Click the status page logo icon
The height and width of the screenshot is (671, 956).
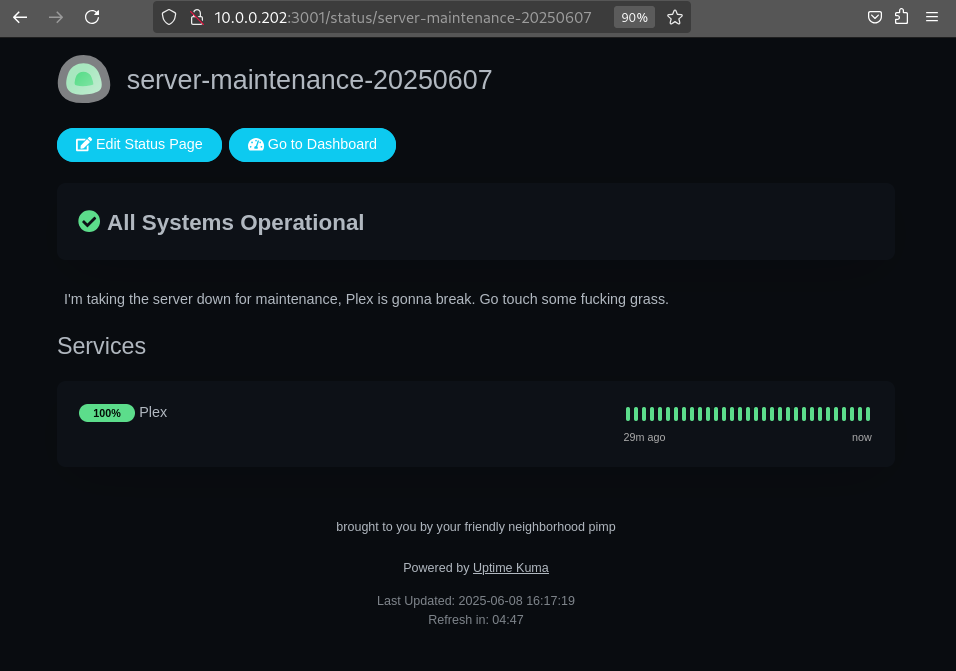84,79
